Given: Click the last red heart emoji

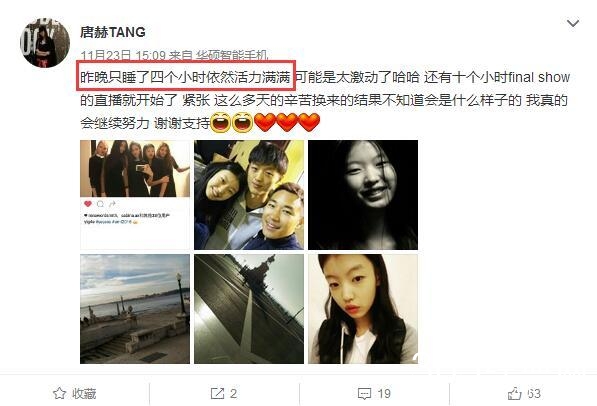Looking at the screenshot, I should pyautogui.click(x=309, y=123).
